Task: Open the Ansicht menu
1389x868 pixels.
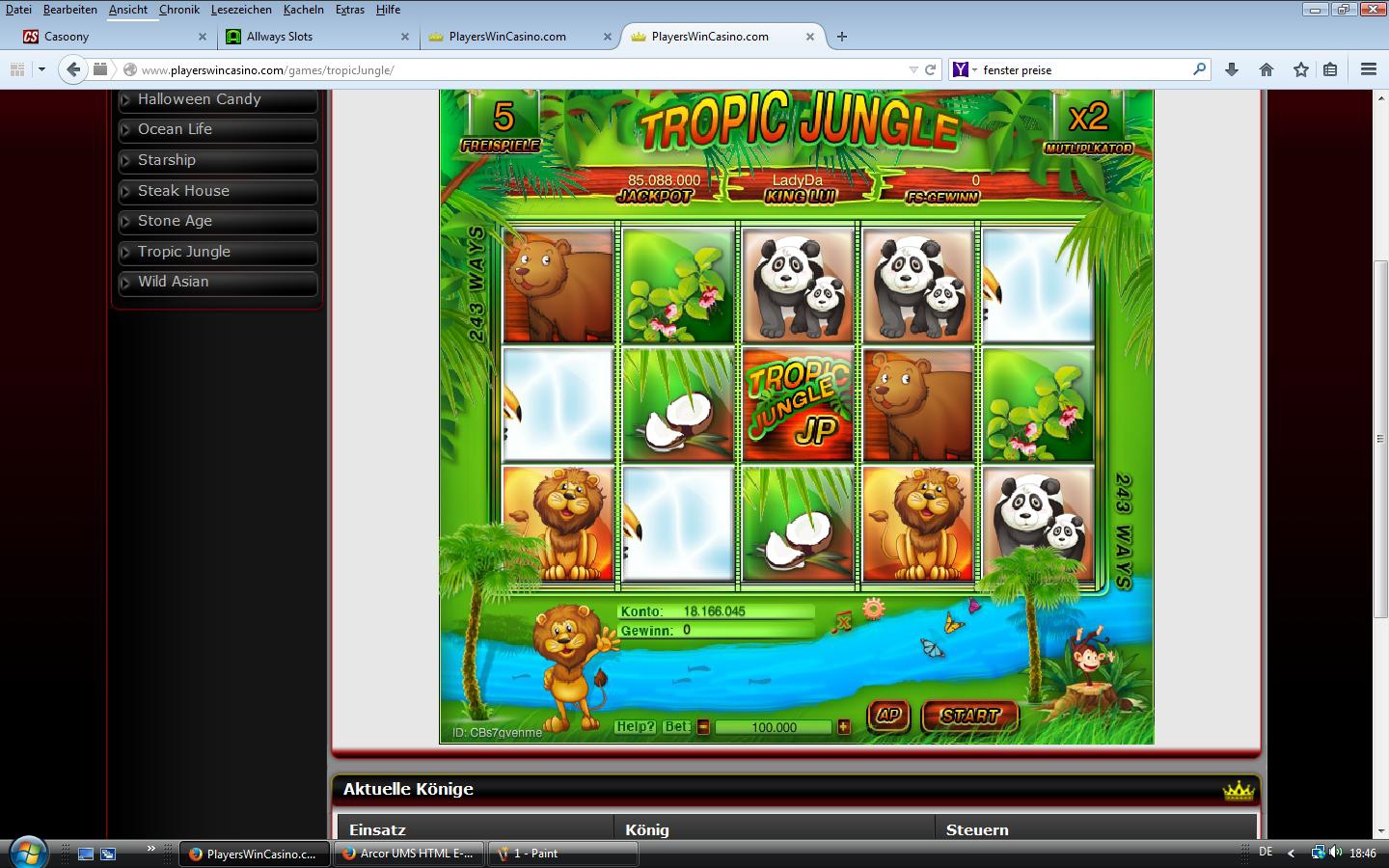Action: (128, 10)
